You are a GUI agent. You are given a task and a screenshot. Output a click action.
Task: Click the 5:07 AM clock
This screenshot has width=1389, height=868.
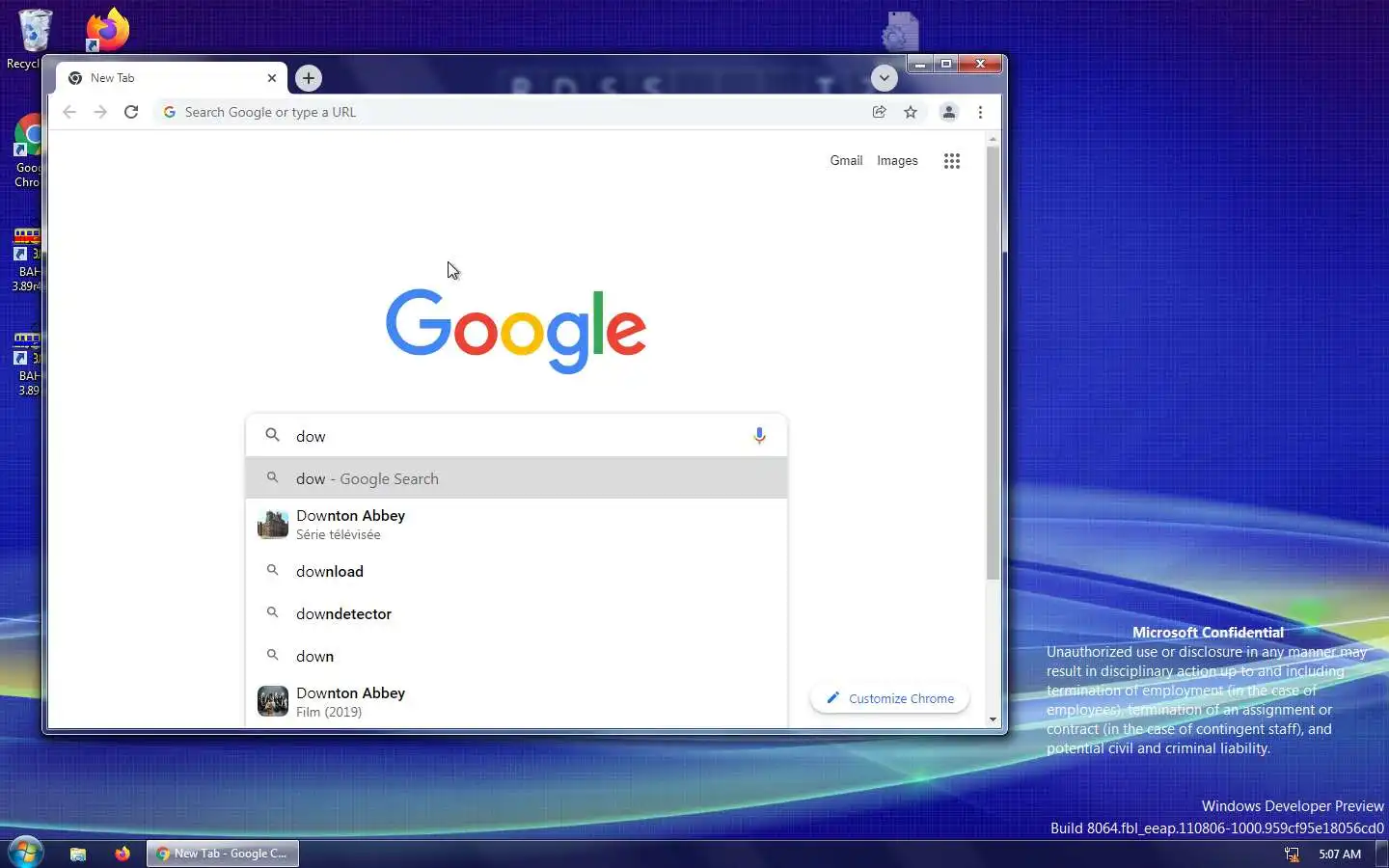(x=1340, y=854)
